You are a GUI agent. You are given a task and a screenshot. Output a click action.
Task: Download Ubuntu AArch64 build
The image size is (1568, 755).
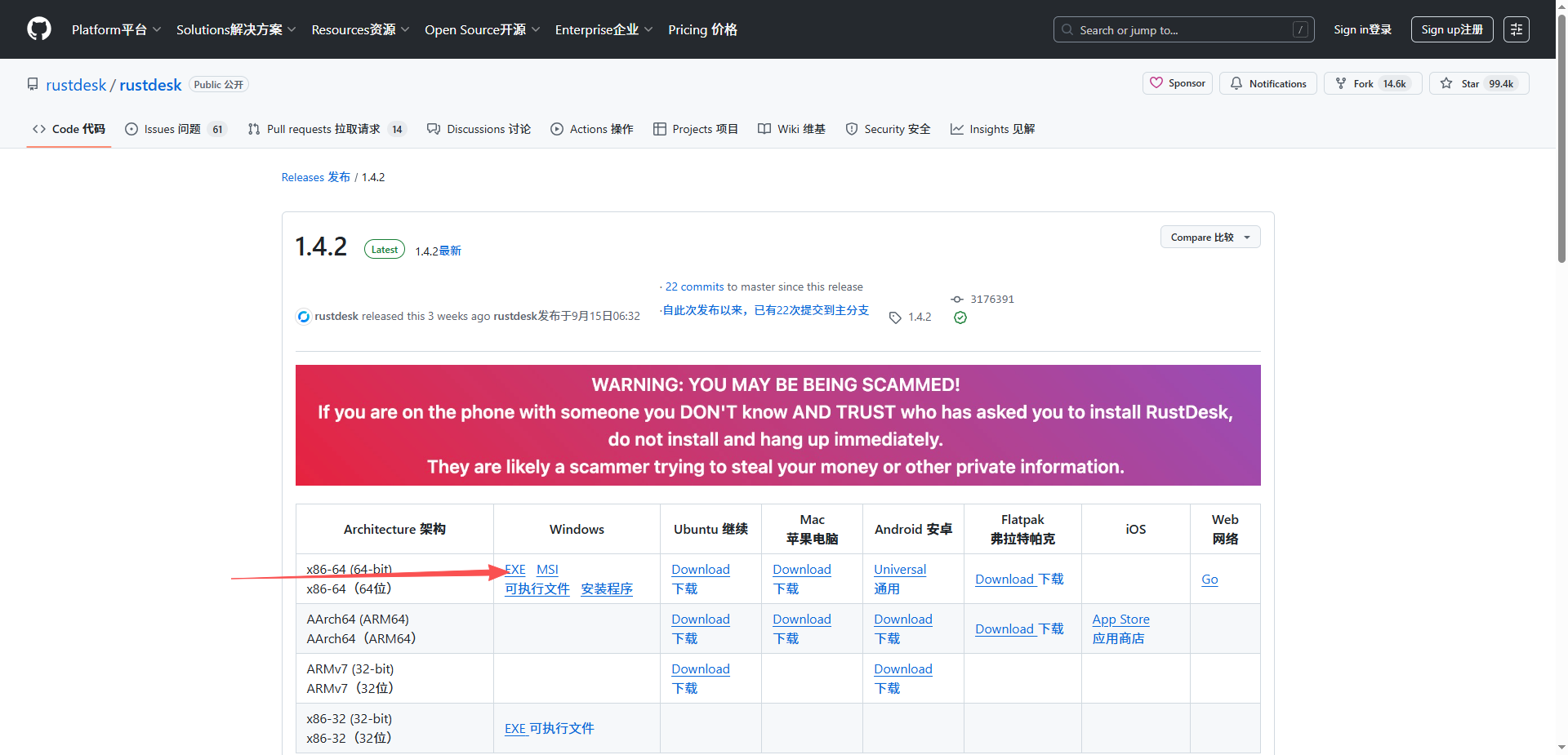(701, 620)
